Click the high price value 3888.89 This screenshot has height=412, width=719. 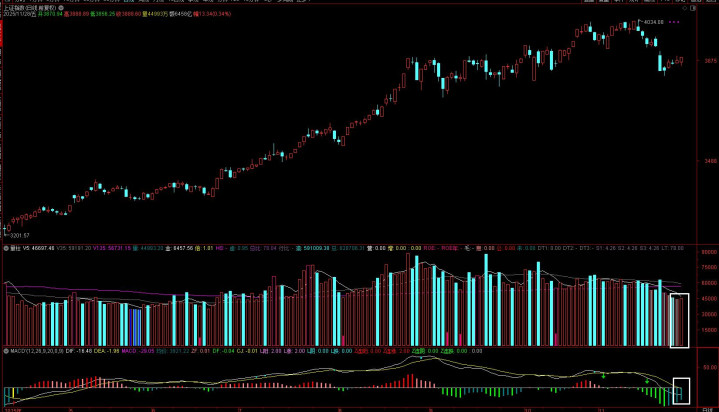click(77, 14)
